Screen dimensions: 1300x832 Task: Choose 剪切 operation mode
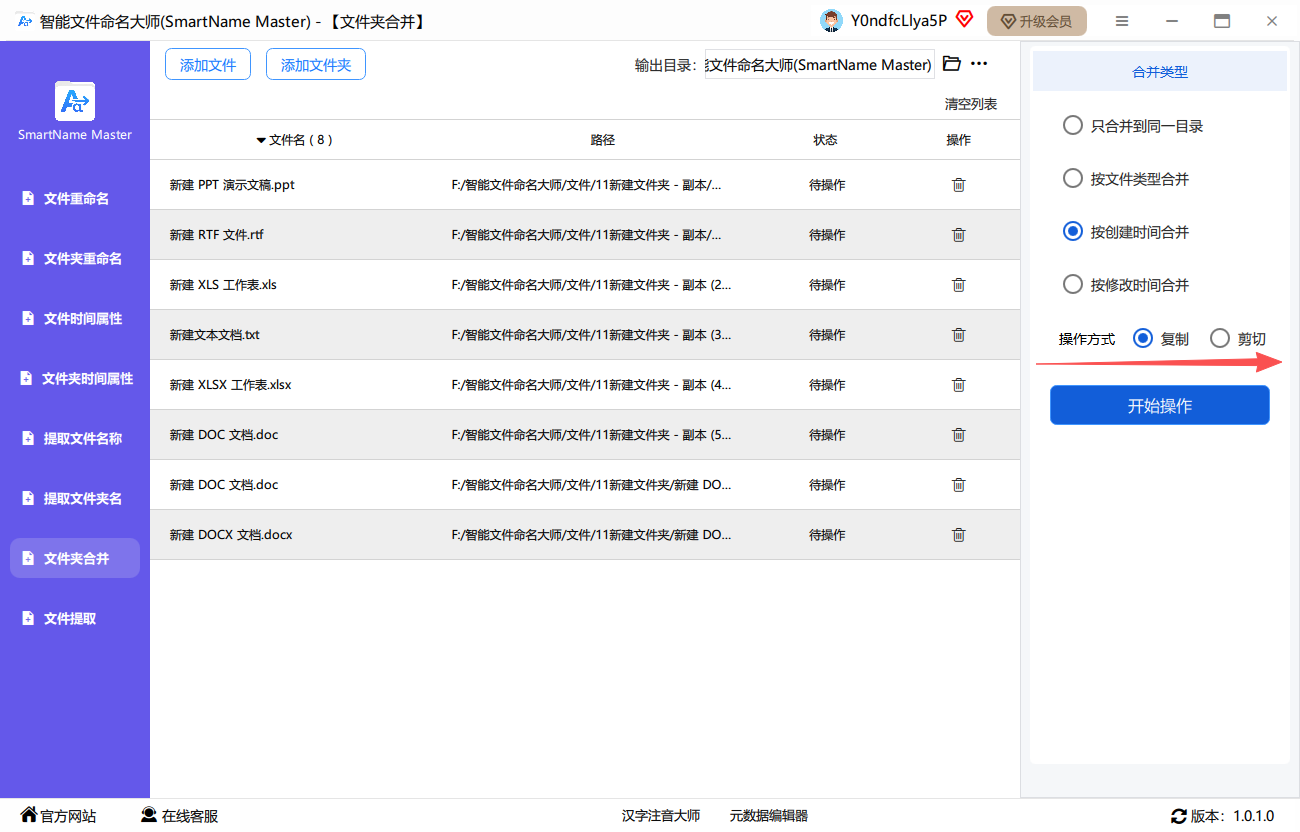coord(1220,339)
